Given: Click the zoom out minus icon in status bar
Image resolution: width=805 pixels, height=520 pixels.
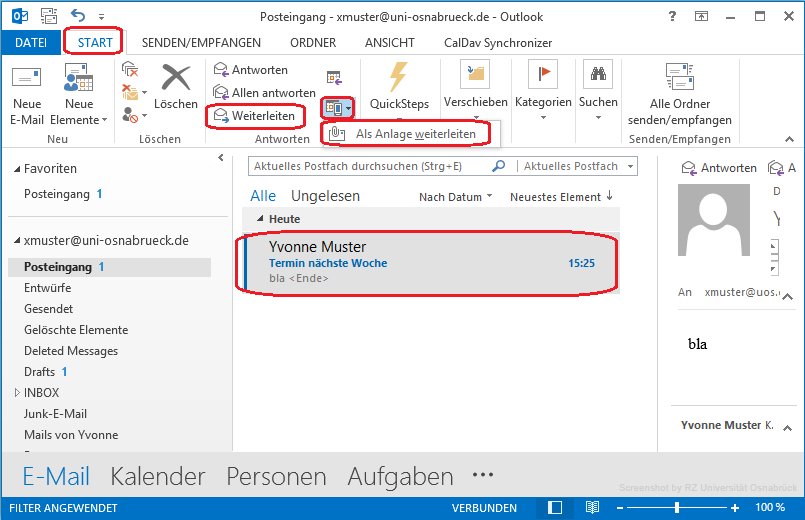Looking at the screenshot, I should point(620,508).
